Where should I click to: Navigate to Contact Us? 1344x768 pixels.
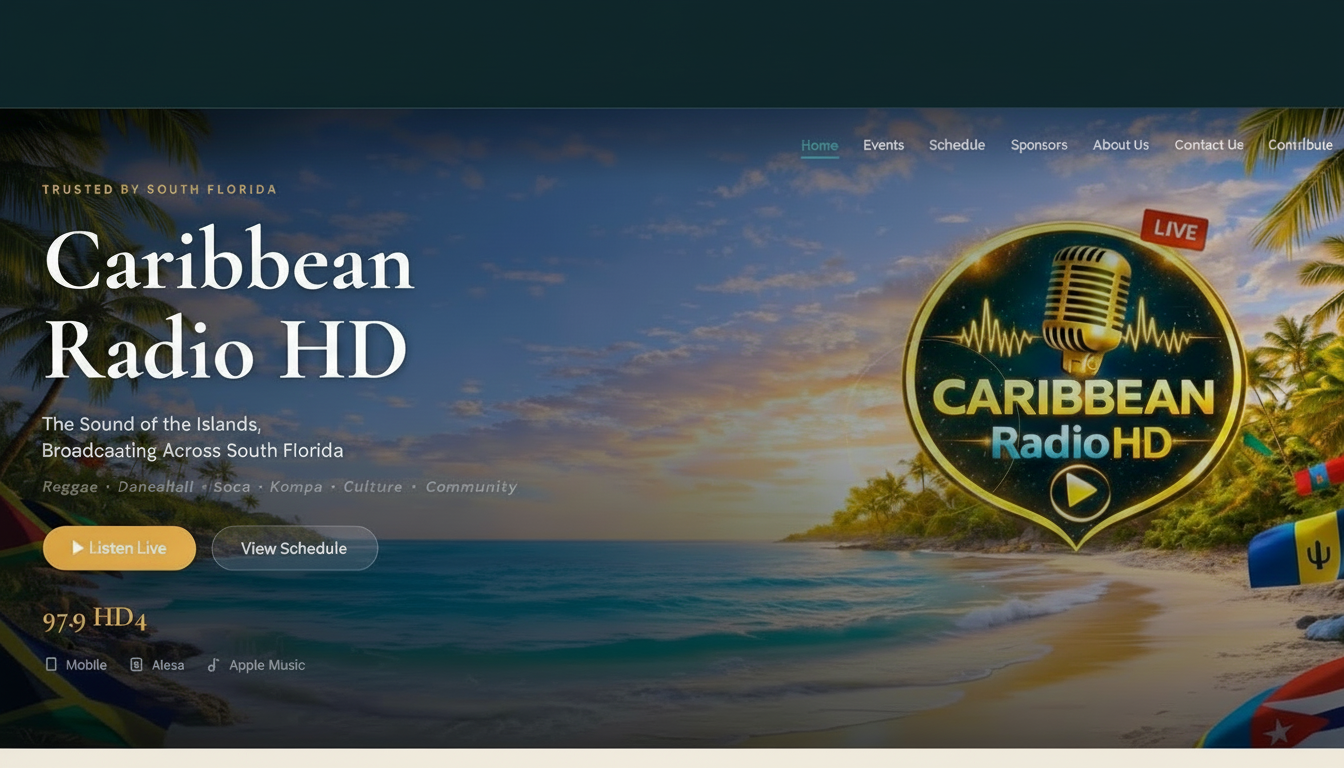pyautogui.click(x=1209, y=144)
